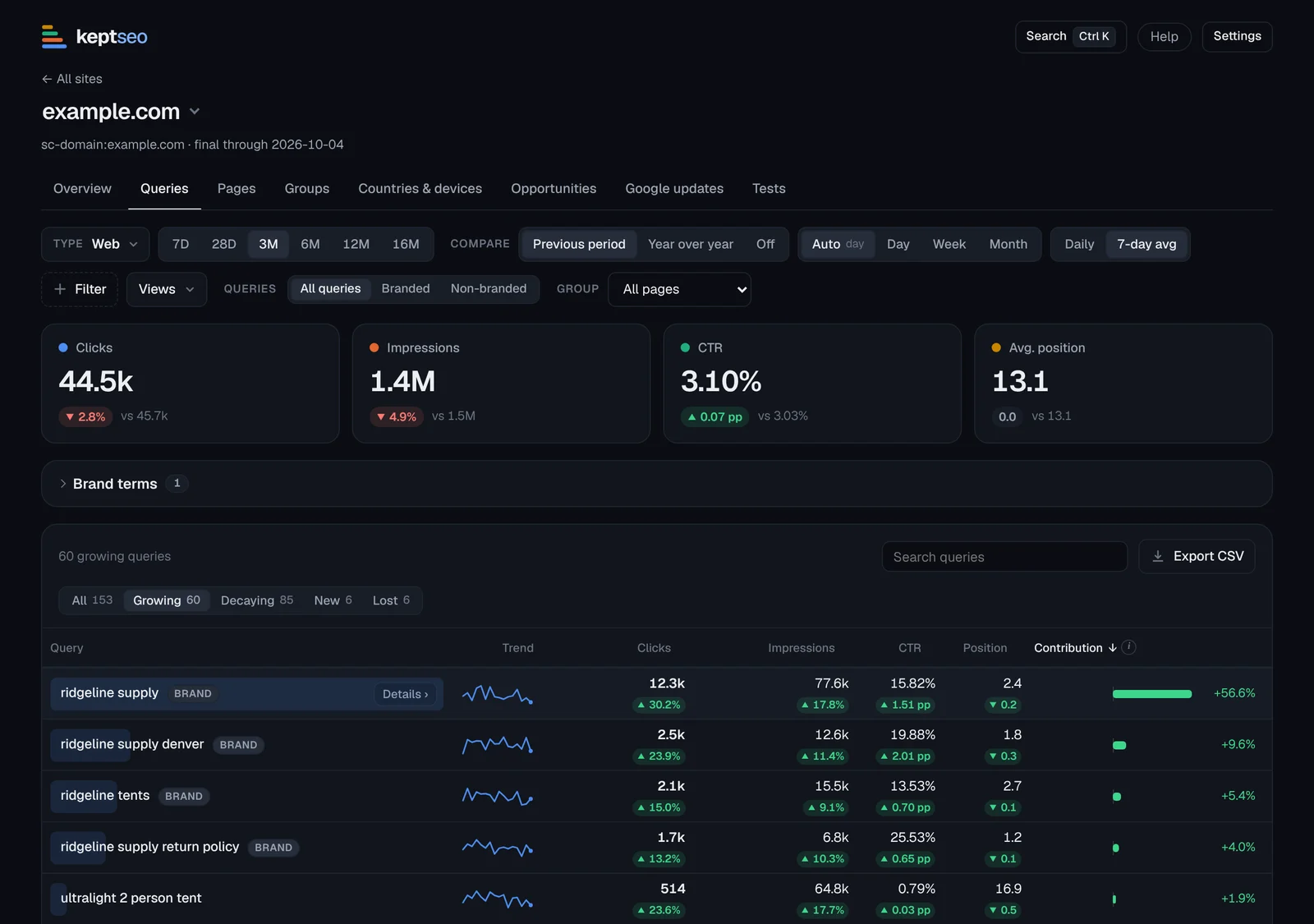Switch compare to Year over year
The height and width of the screenshot is (924, 1314).
[691, 244]
